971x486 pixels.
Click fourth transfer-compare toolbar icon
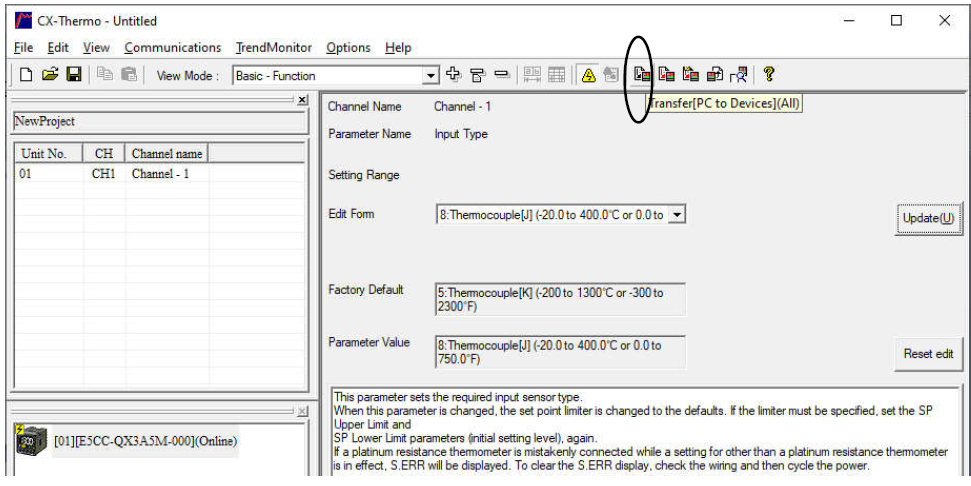pos(715,75)
